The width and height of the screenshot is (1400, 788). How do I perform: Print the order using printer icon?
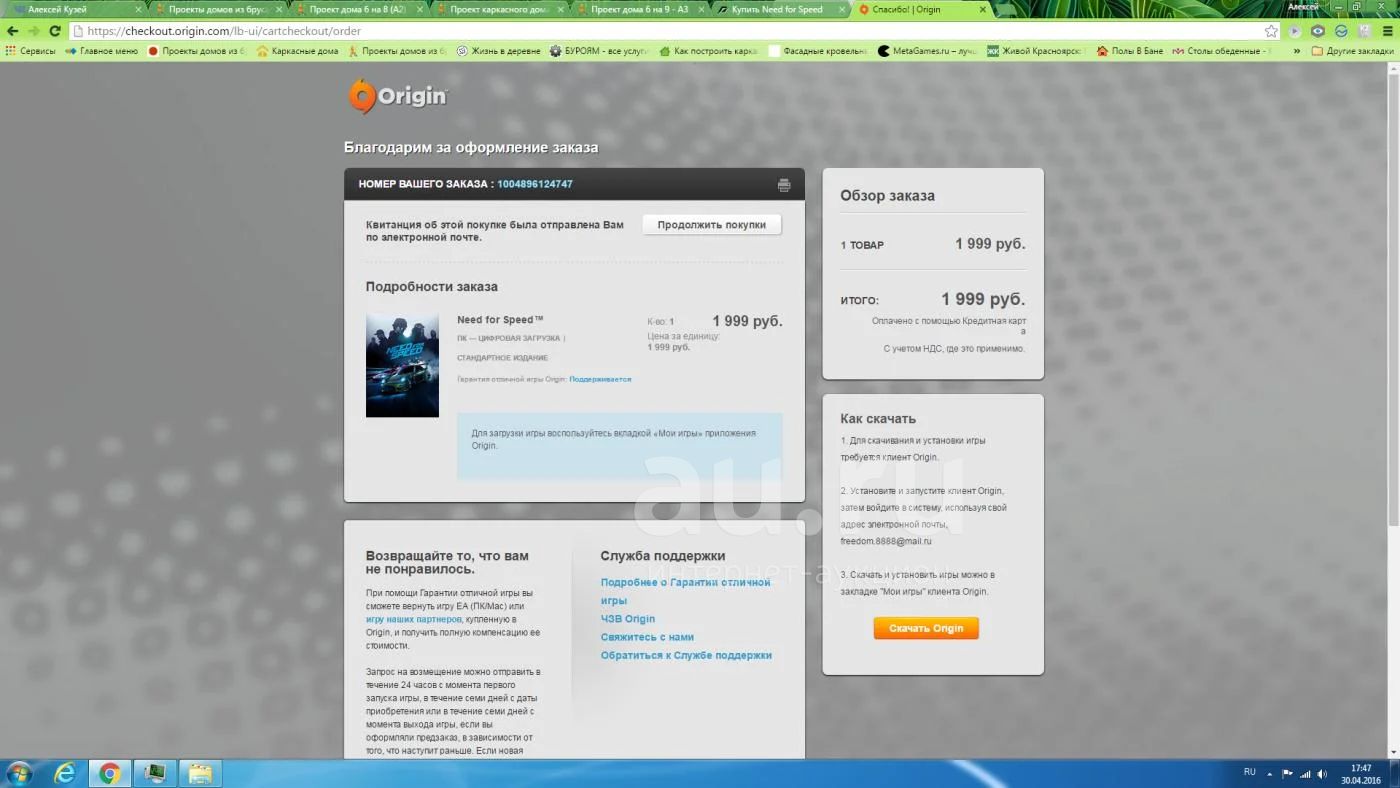(784, 185)
